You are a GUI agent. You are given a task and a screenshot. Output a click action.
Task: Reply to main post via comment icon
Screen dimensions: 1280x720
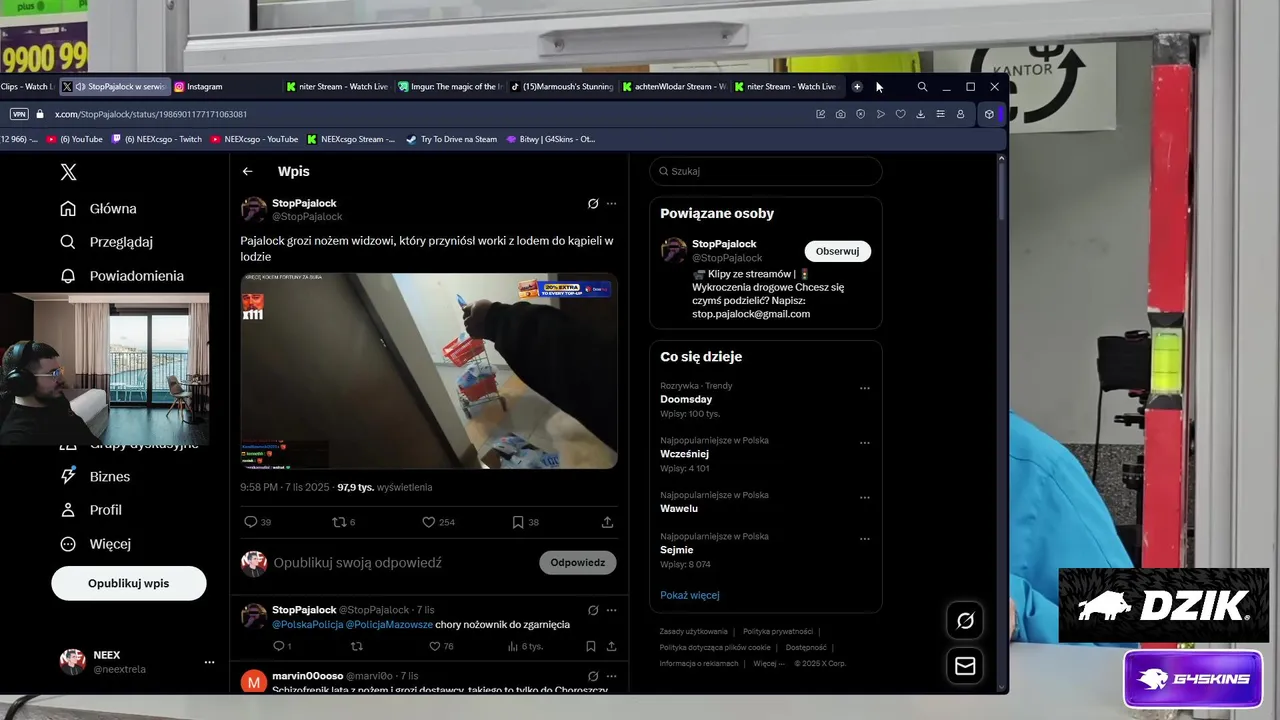(x=251, y=522)
